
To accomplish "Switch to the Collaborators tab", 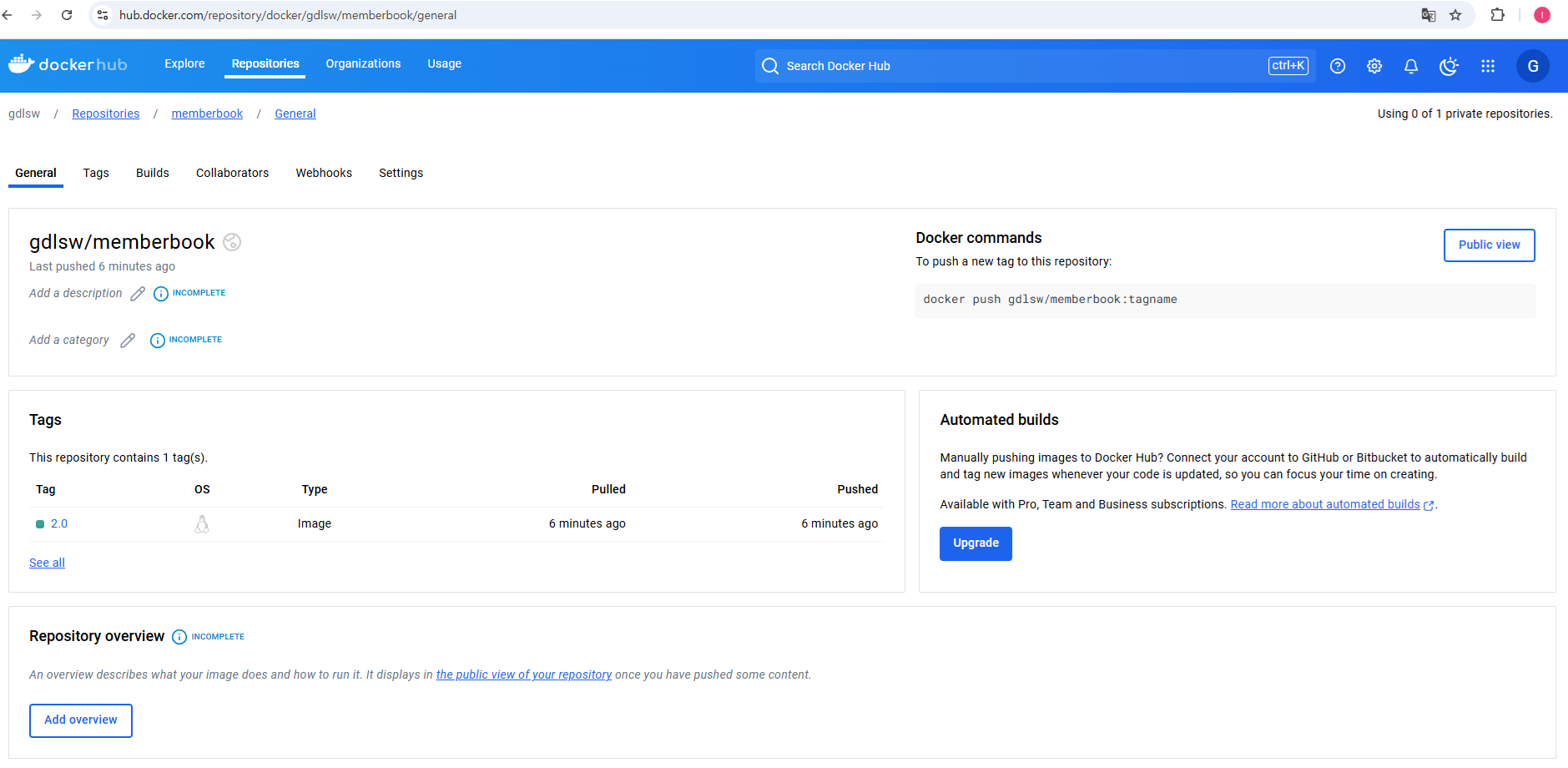I will pos(232,173).
